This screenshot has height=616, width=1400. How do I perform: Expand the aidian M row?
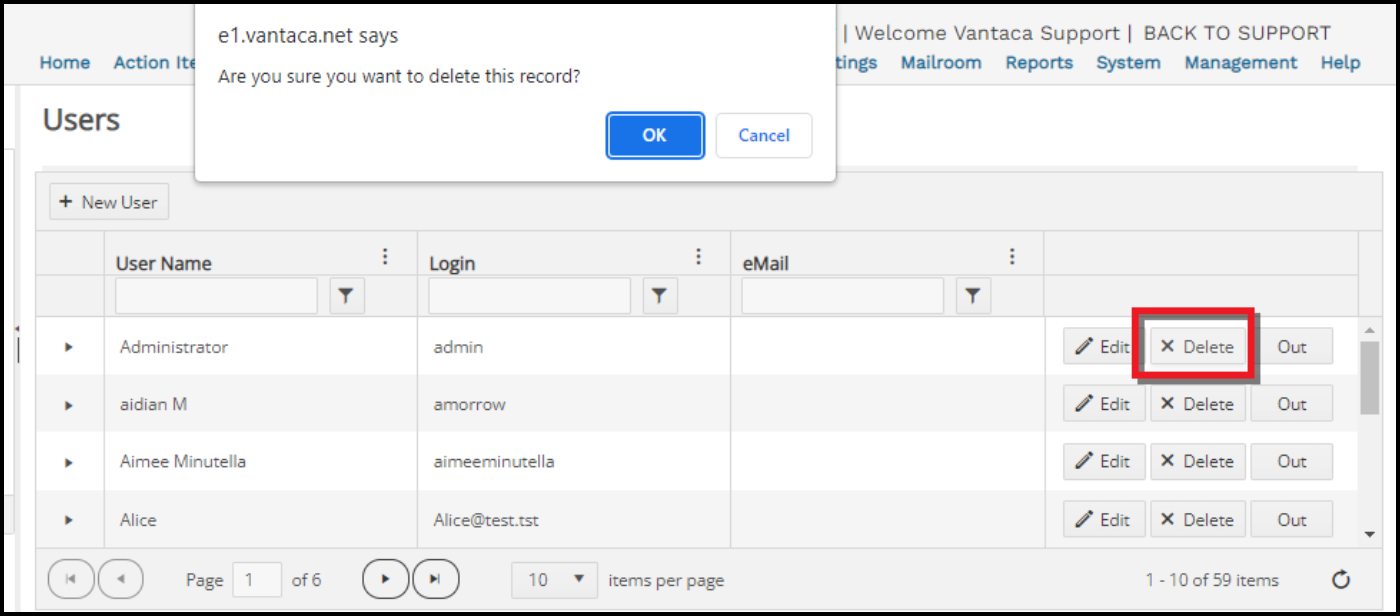[x=69, y=405]
